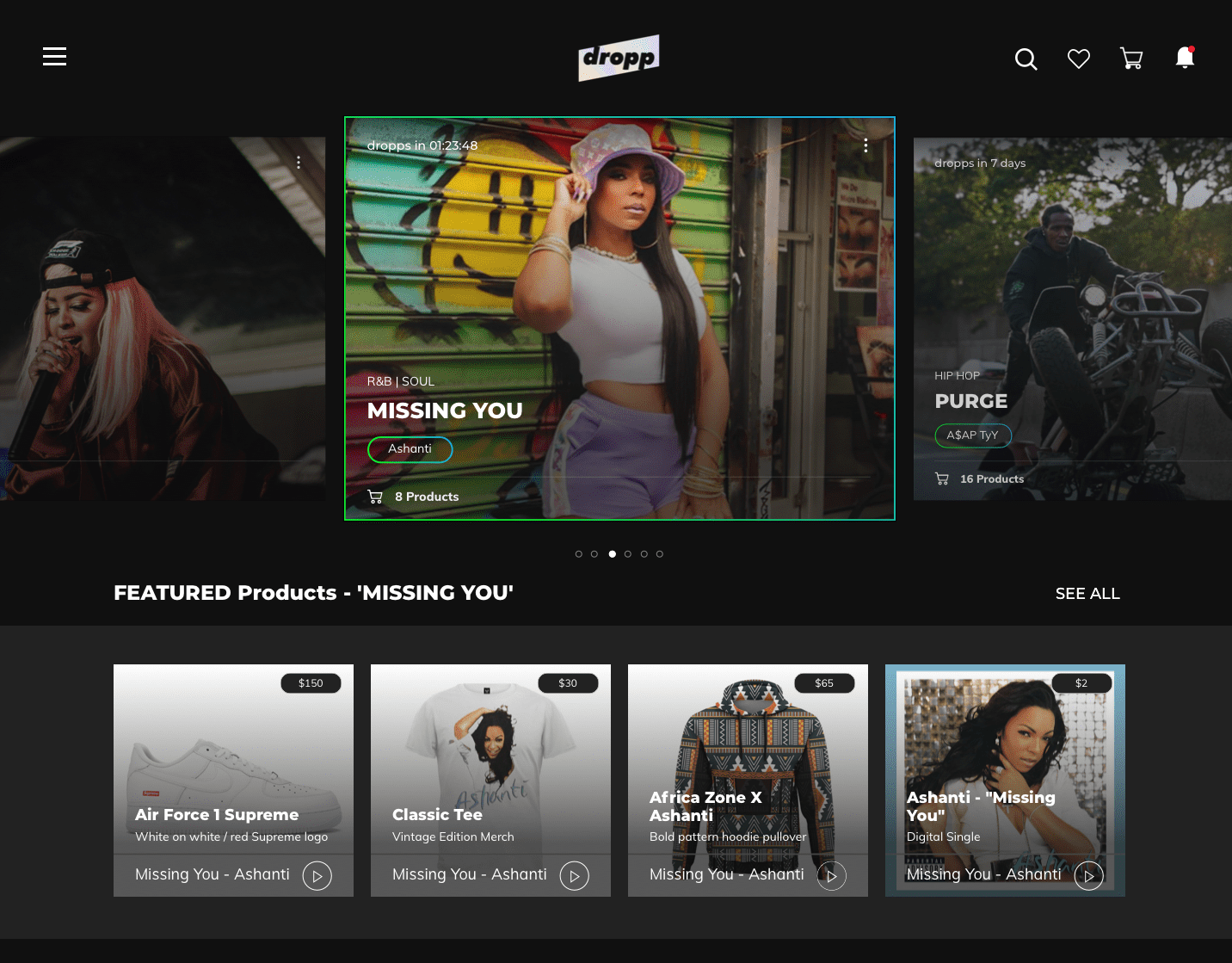
Task: Select the second carousel dot
Action: point(594,554)
